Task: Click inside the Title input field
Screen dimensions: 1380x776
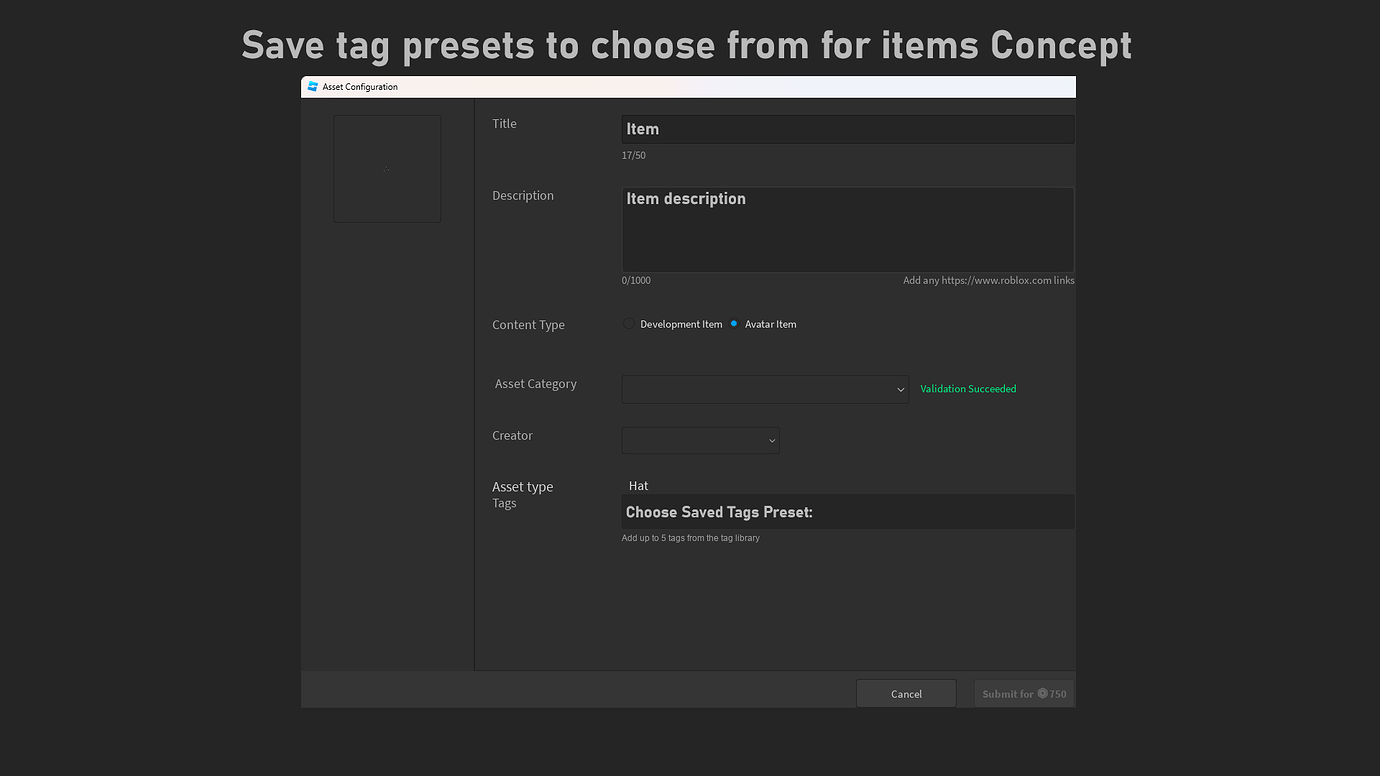Action: [x=847, y=128]
